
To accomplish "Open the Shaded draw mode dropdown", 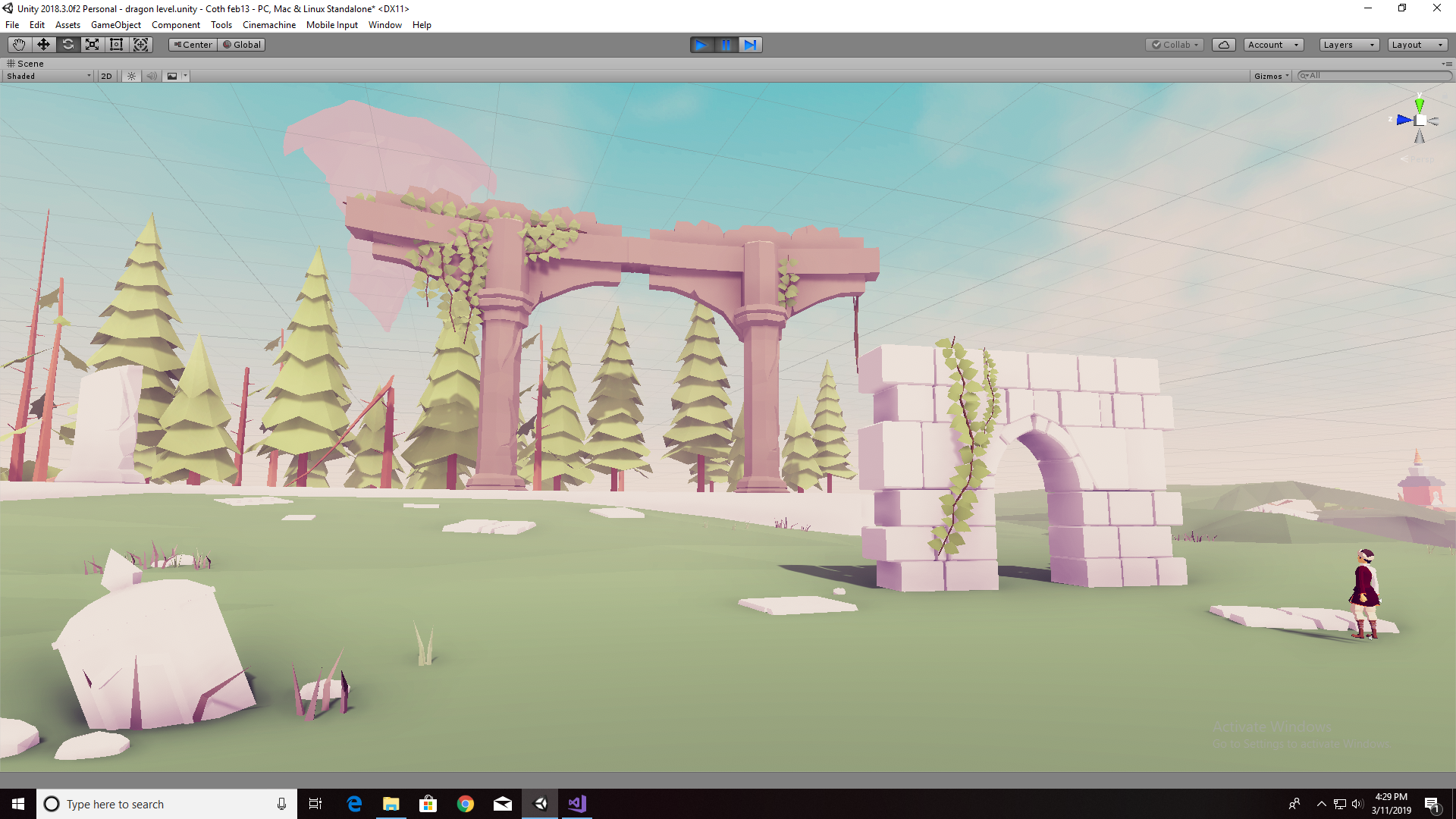I will point(49,76).
